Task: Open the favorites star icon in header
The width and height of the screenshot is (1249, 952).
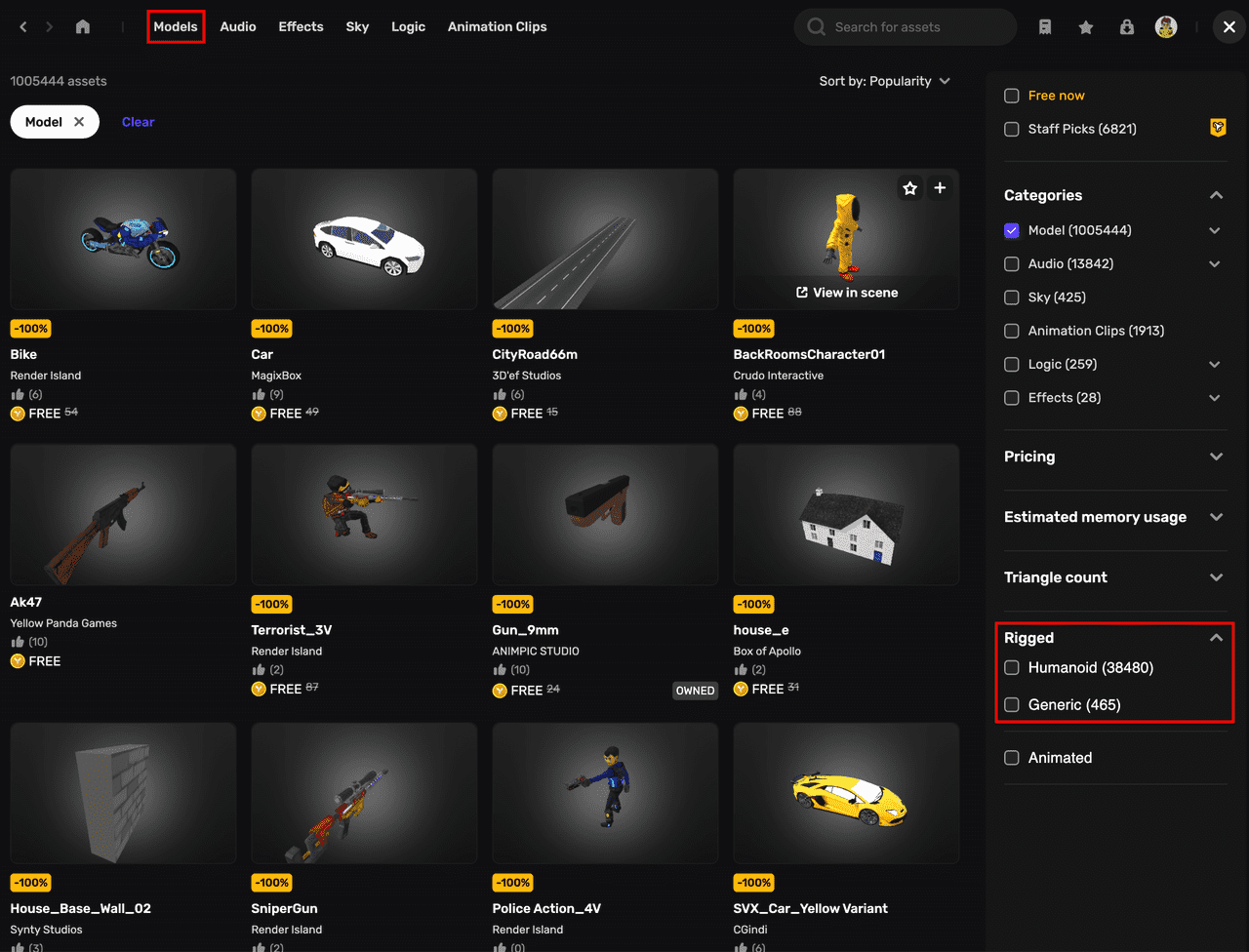Action: pyautogui.click(x=1086, y=27)
